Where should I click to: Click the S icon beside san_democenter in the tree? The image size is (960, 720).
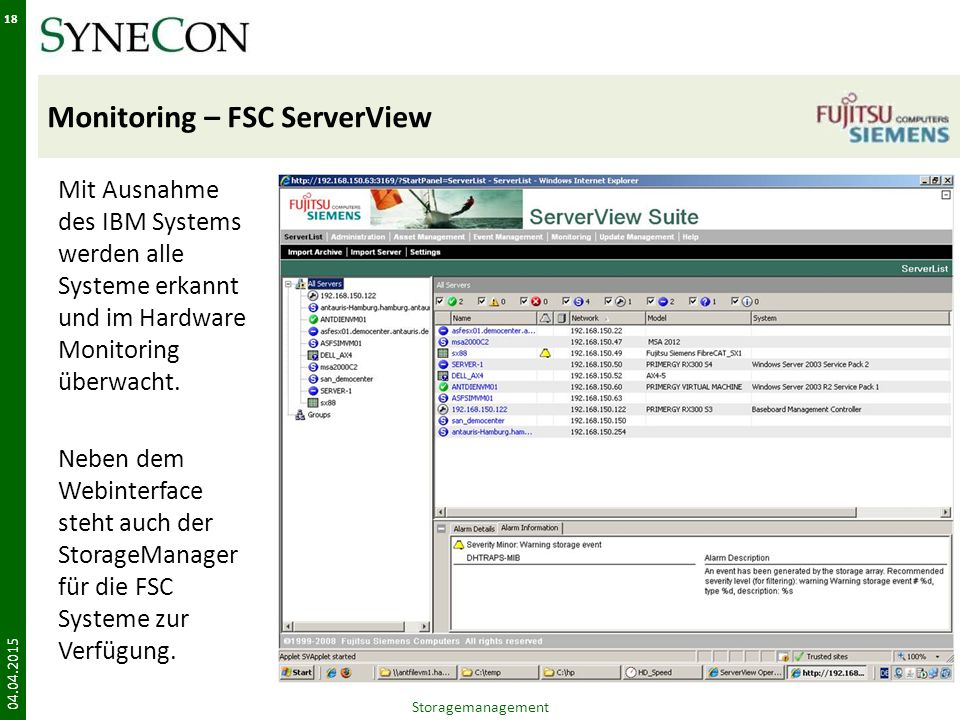coord(313,379)
